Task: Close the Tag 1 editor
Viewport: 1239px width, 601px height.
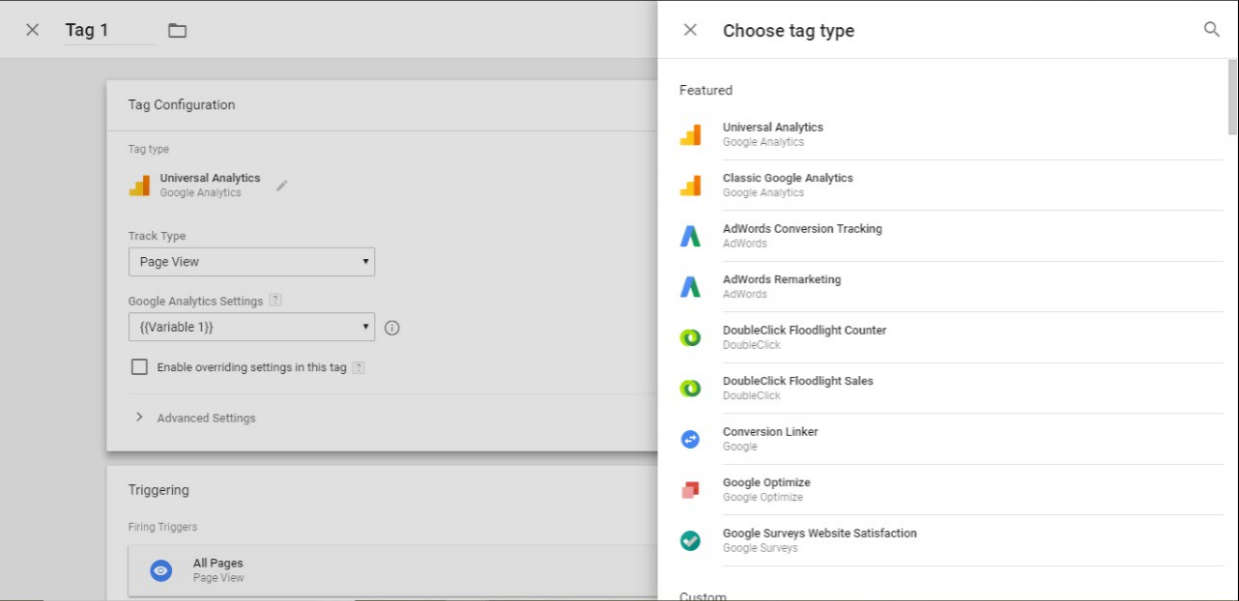Action: coord(32,30)
